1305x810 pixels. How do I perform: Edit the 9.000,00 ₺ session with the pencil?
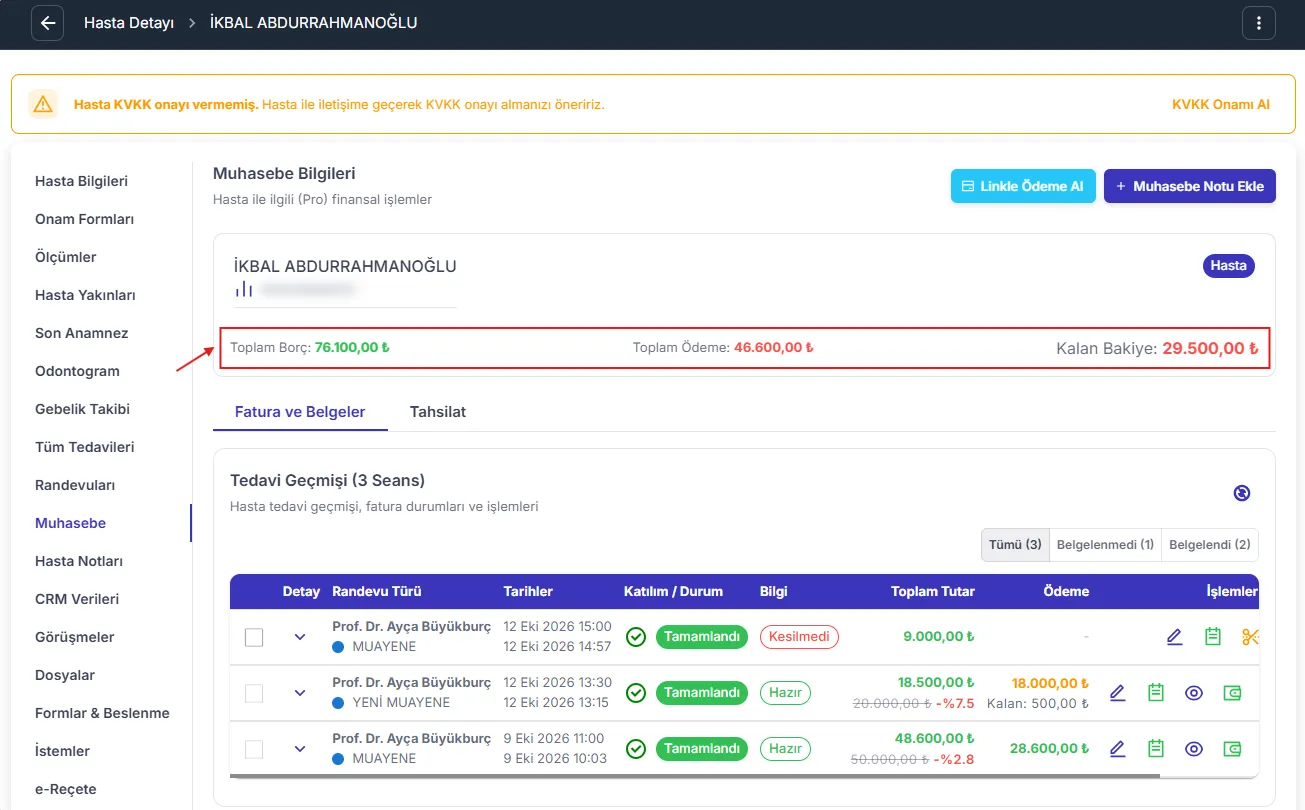tap(1174, 637)
